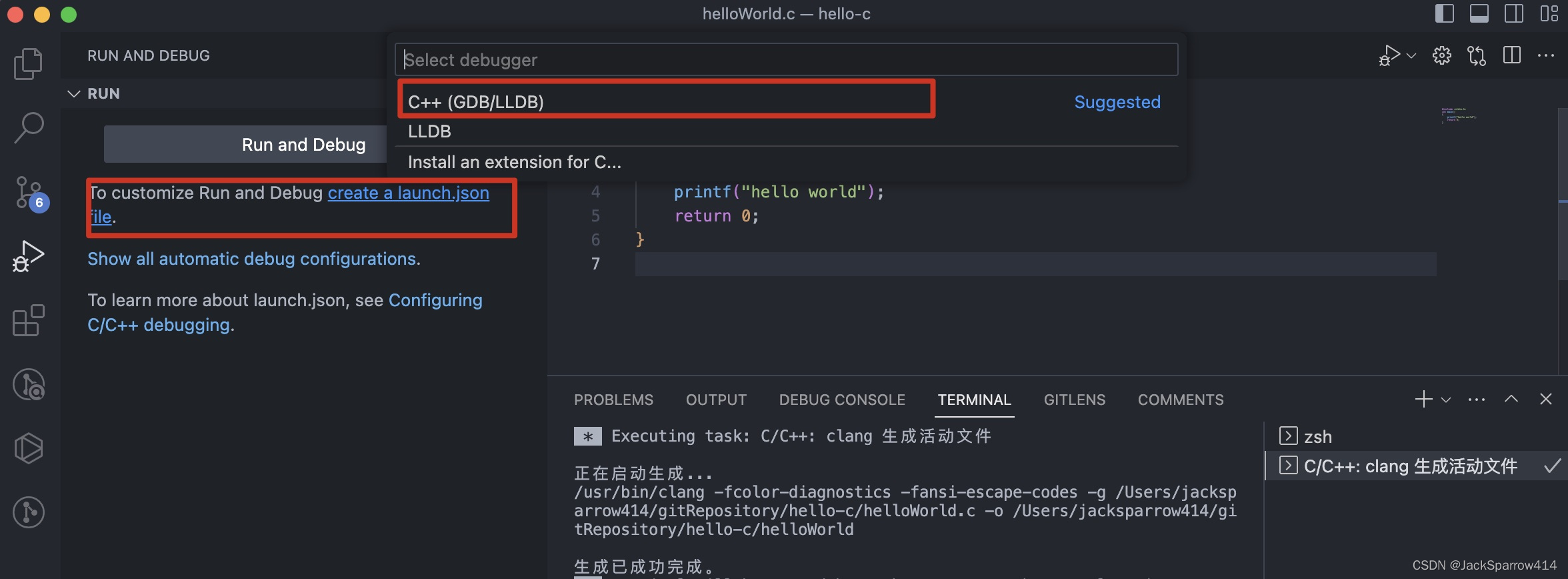Open the Explorer view in activity bar

[x=28, y=64]
